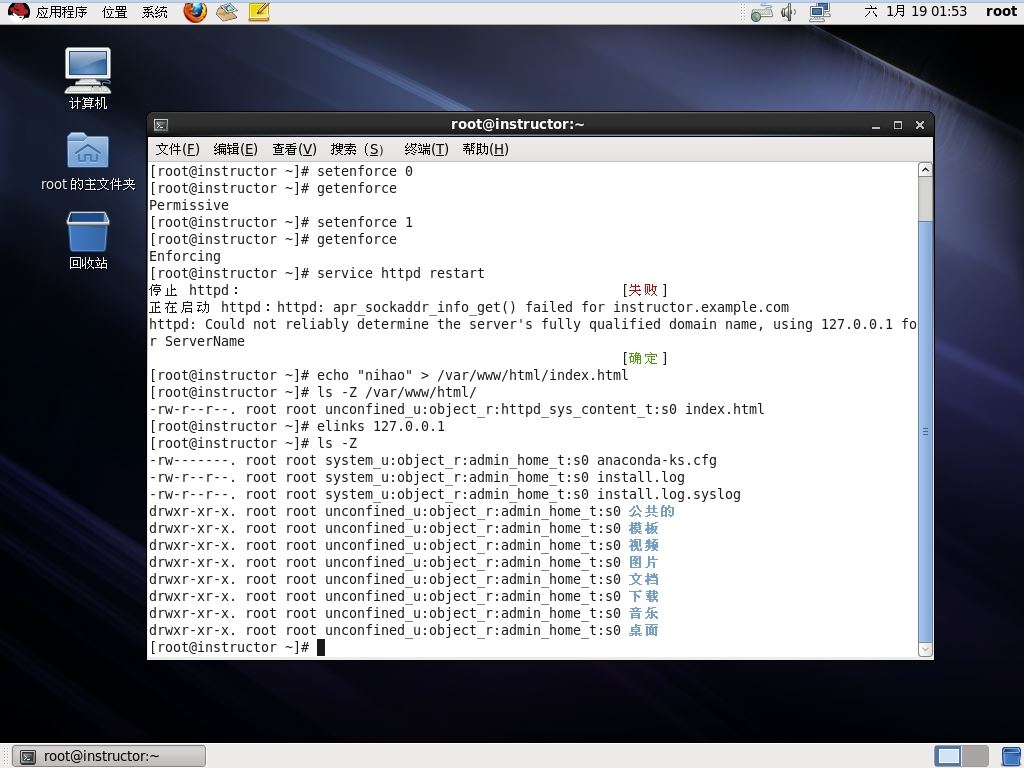Open the Firefox browser launcher
This screenshot has width=1024, height=768.
[x=195, y=12]
